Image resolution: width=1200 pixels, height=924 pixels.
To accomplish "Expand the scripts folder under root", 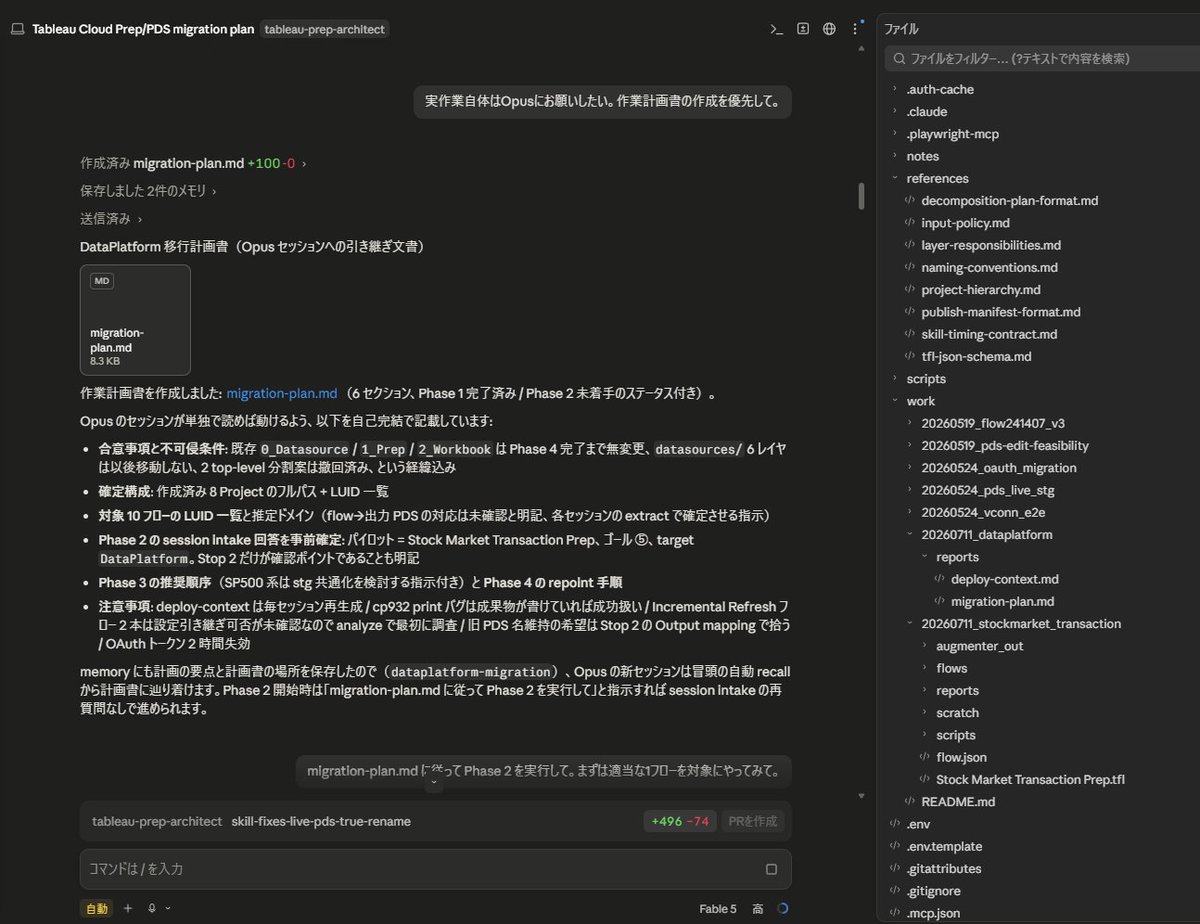I will point(918,379).
